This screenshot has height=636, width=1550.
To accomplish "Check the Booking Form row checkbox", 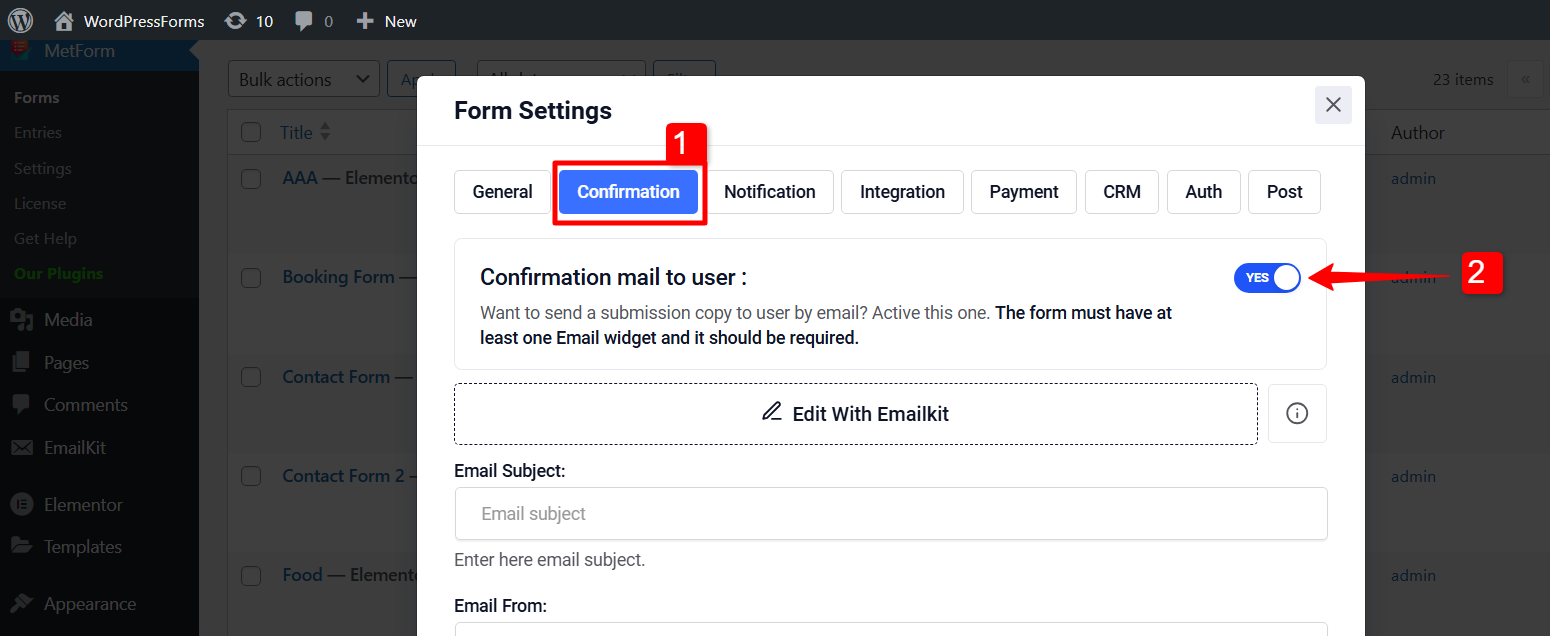I will (x=251, y=277).
